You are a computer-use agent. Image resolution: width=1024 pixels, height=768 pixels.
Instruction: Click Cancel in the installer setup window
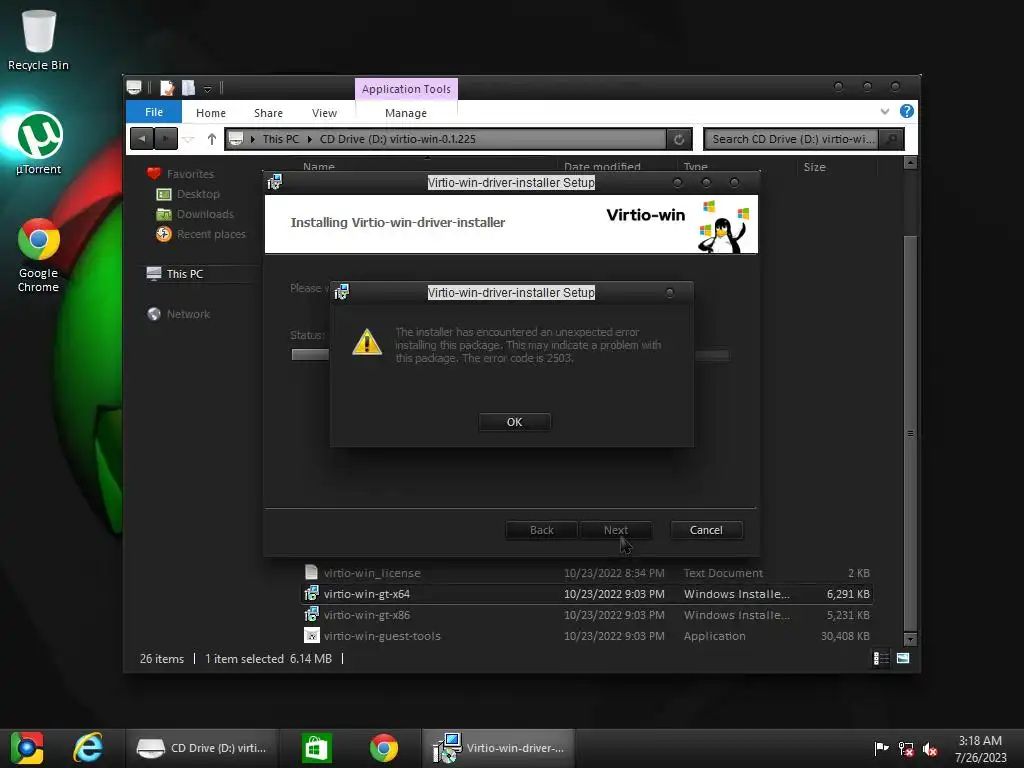[x=706, y=530]
